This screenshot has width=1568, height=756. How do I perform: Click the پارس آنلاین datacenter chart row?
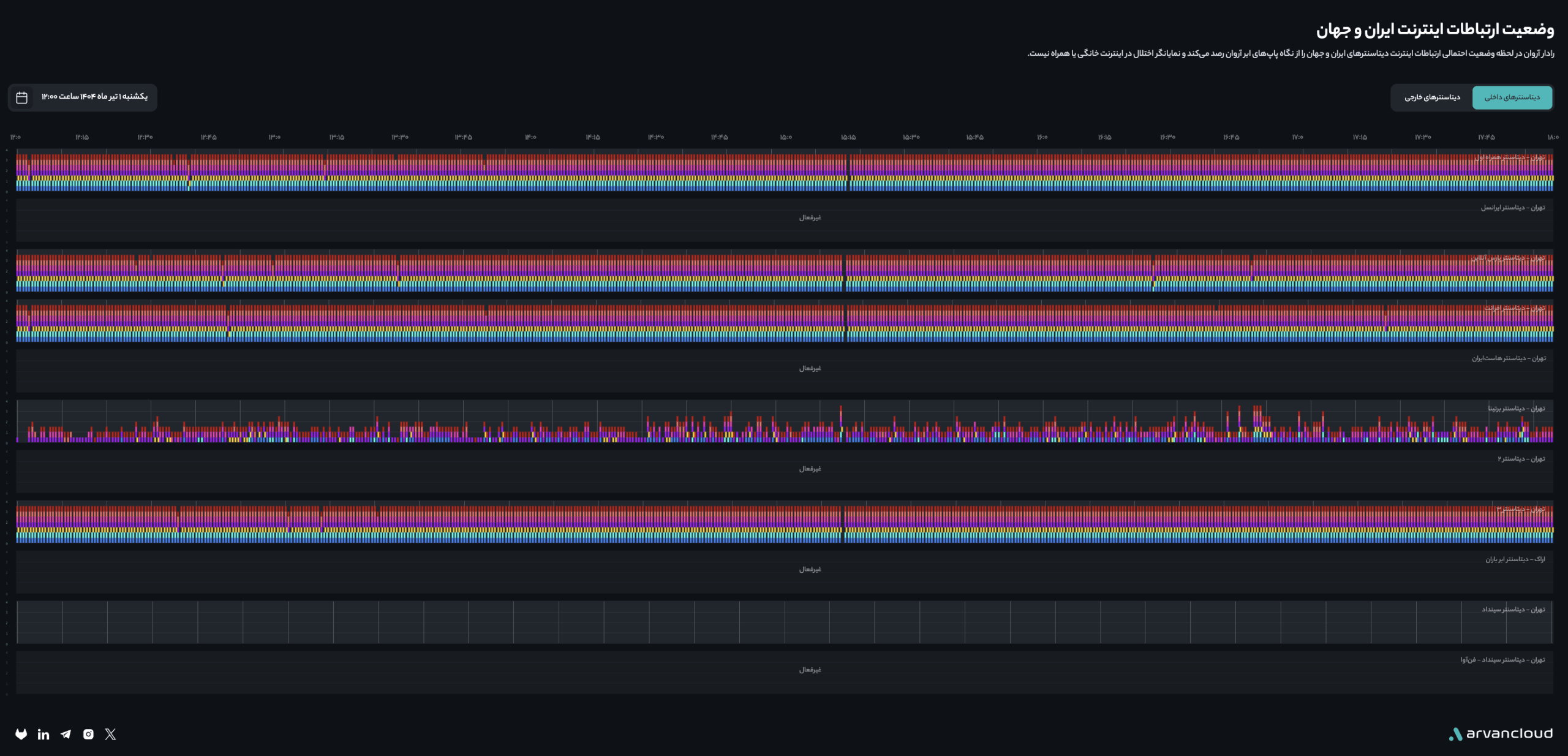coord(785,271)
